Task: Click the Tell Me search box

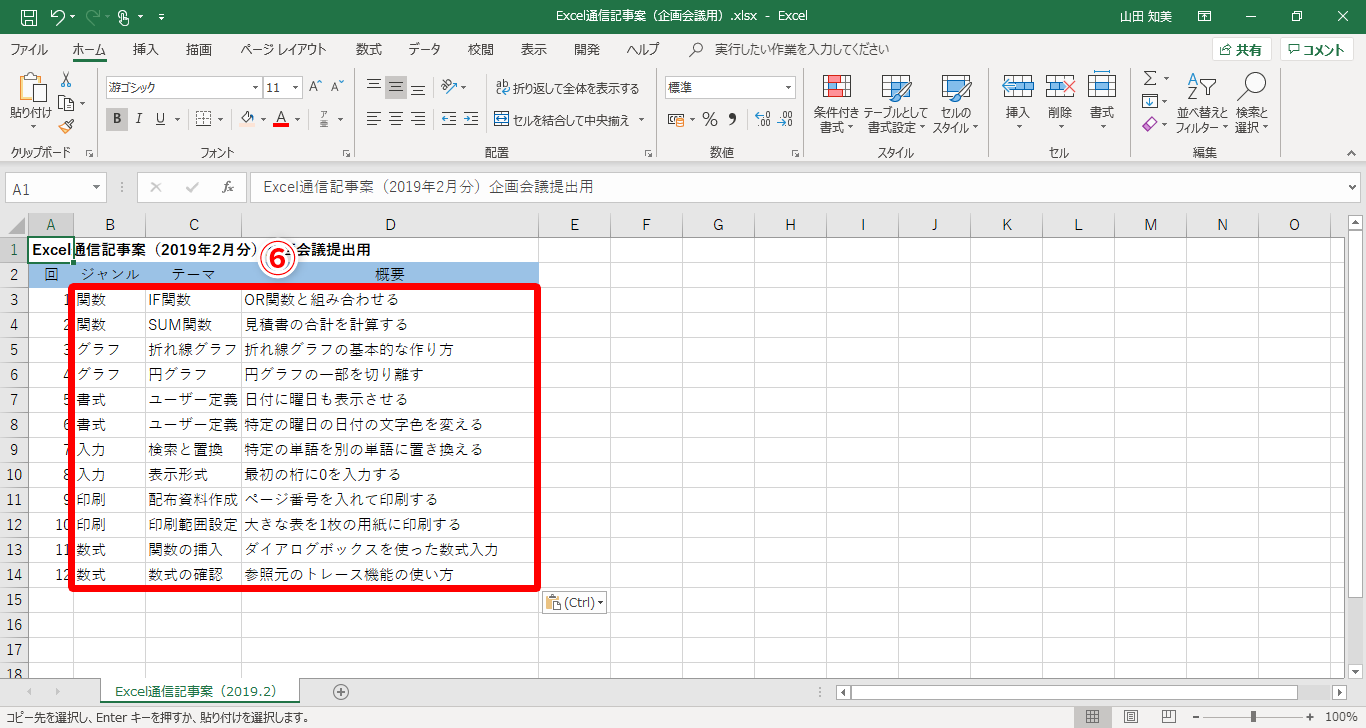Action: coord(803,49)
